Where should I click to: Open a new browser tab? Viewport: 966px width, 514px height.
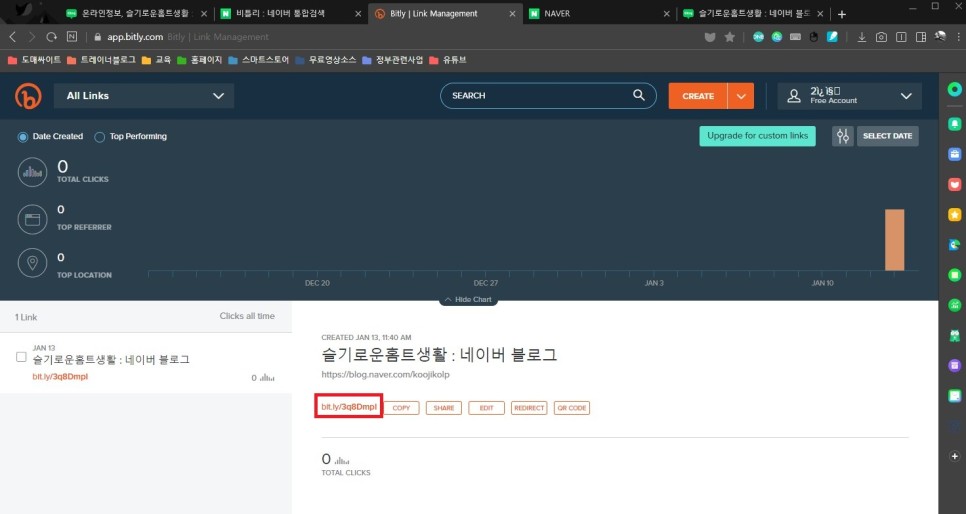[x=842, y=14]
